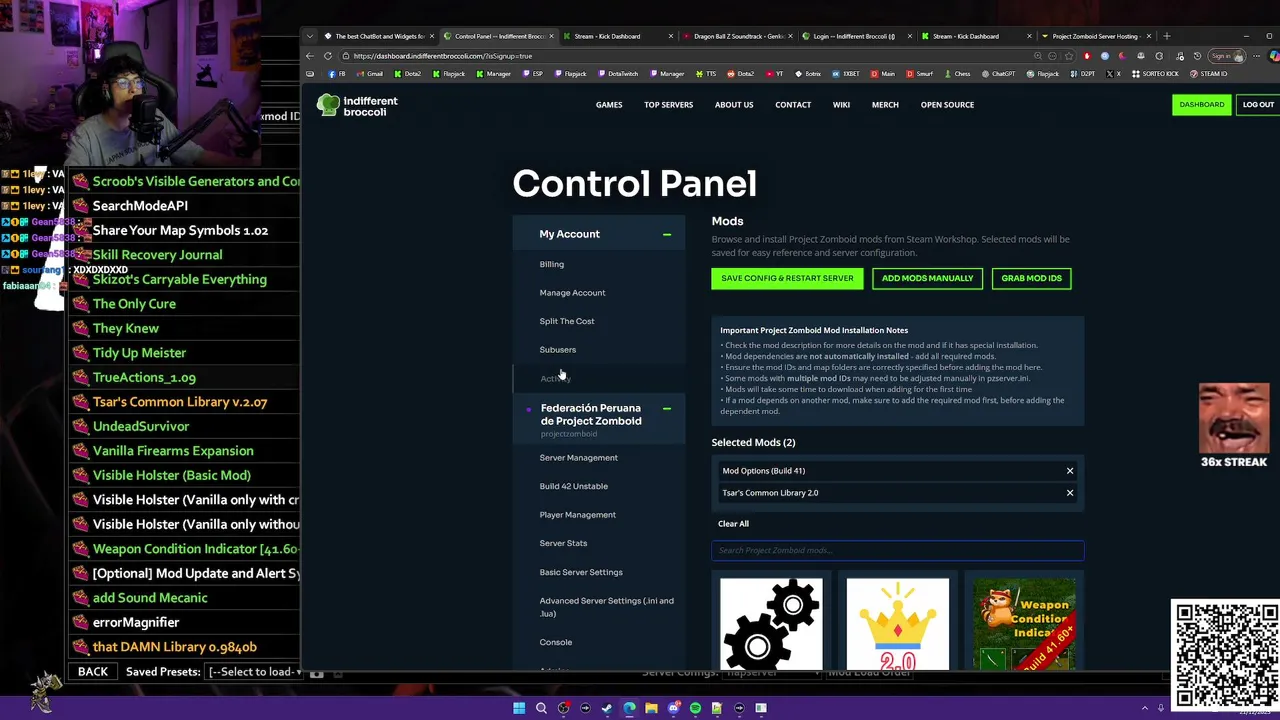Open TOP SERVERS in site navigation
1280x720 pixels.
pyautogui.click(x=669, y=105)
